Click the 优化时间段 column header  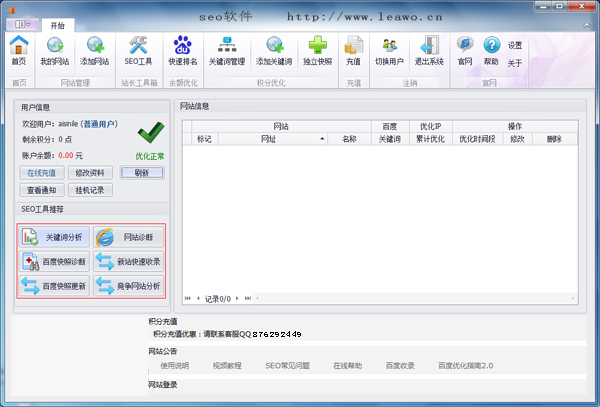[x=478, y=139]
